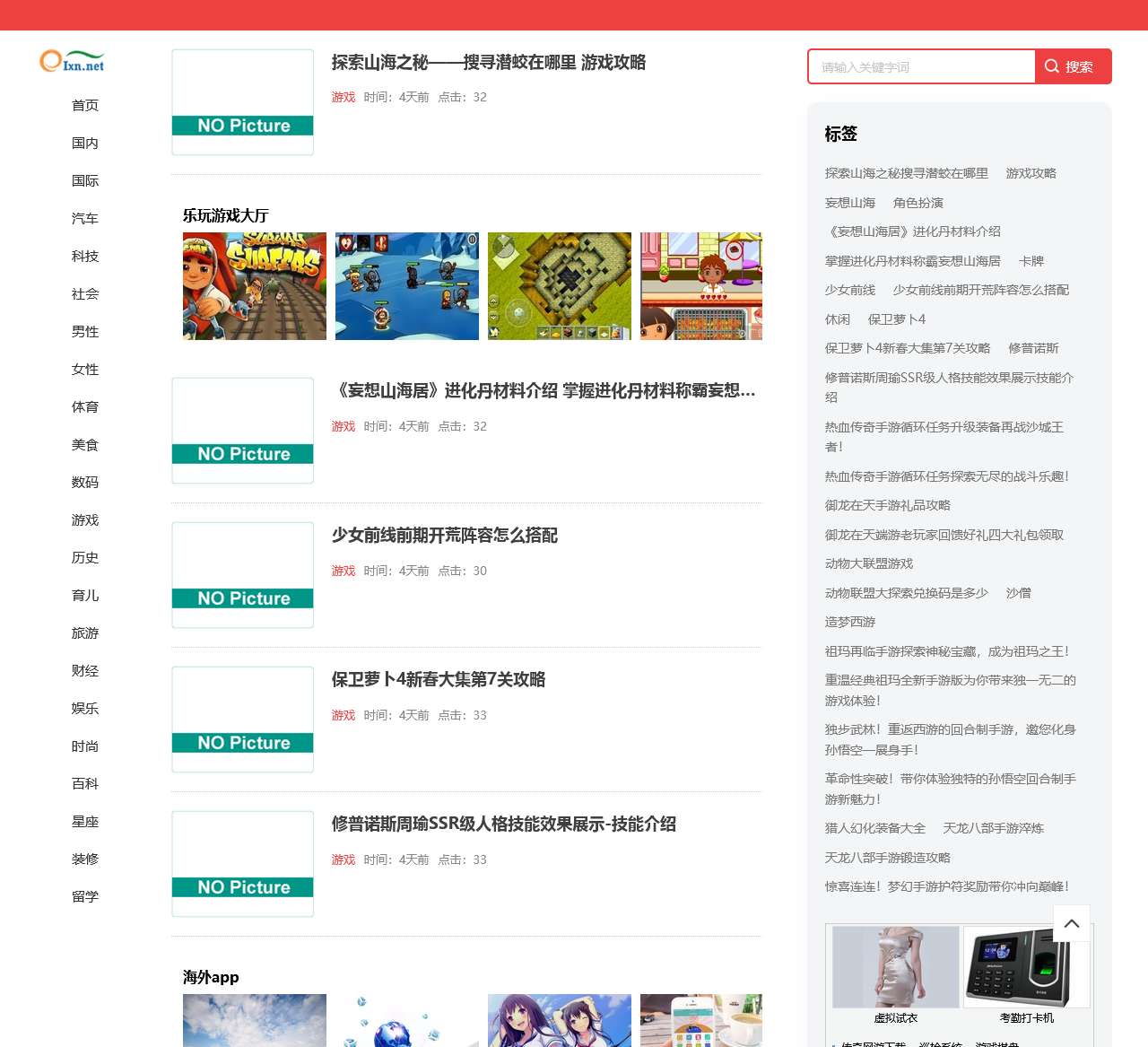Click the 角色扮演 tag
The image size is (1148, 1047).
918,203
